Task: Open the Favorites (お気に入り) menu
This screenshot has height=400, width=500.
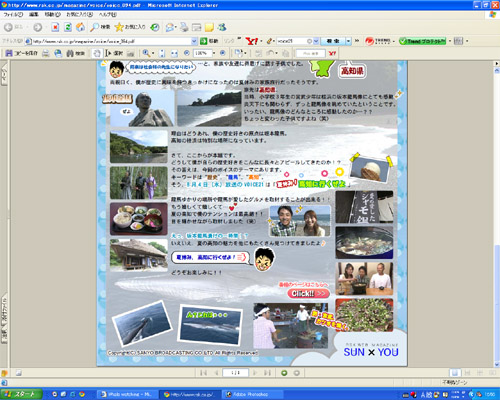Action: [79, 15]
